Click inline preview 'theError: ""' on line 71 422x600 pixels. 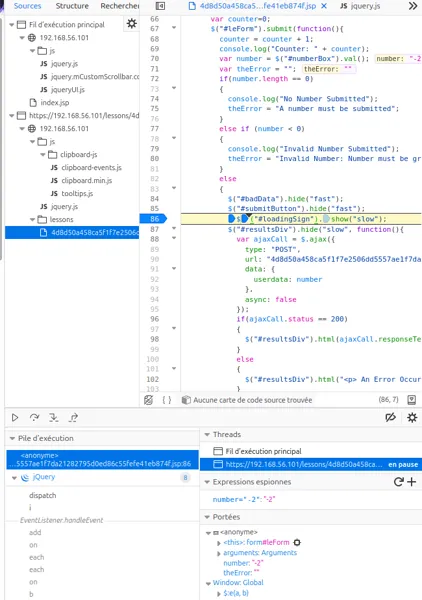329,69
